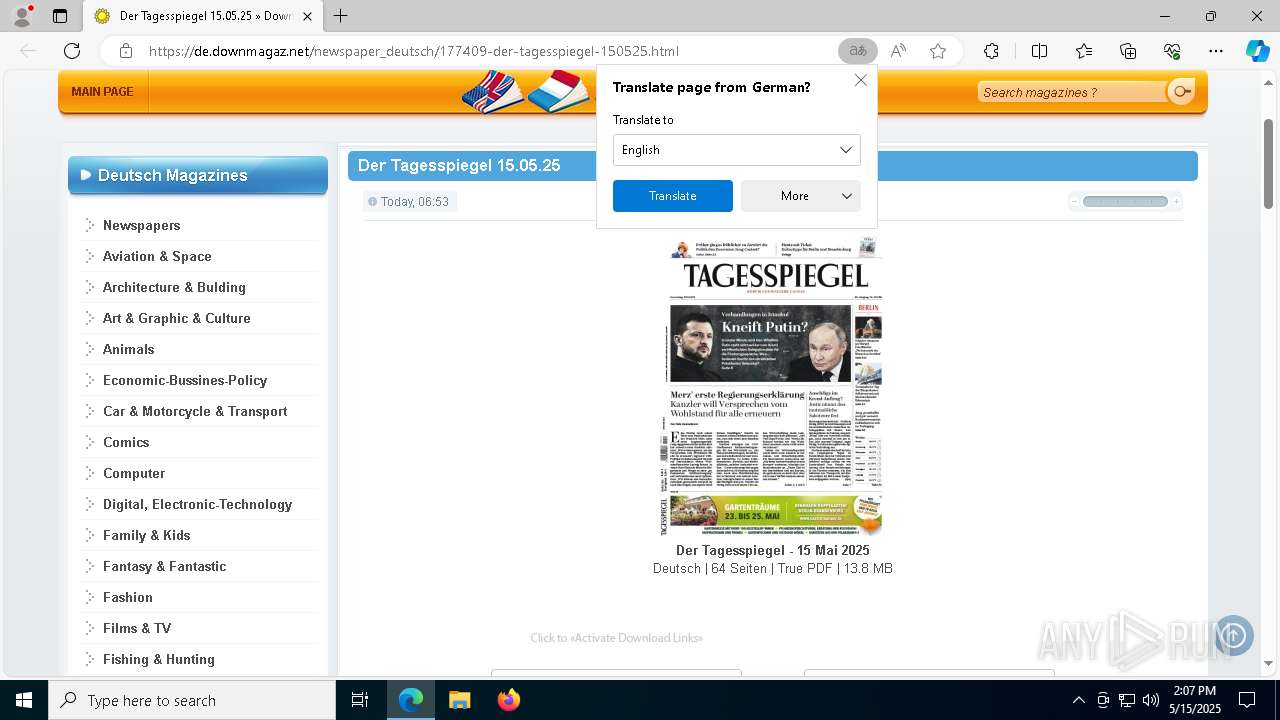
Task: Open Favorites list icon
Action: click(x=1084, y=51)
